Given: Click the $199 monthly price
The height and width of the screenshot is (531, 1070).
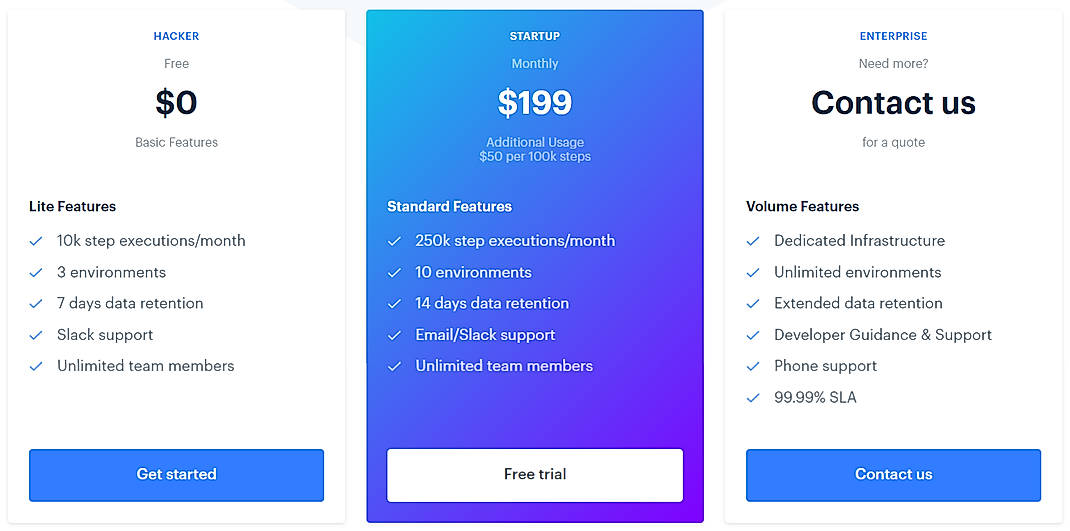Looking at the screenshot, I should pyautogui.click(x=535, y=102).
